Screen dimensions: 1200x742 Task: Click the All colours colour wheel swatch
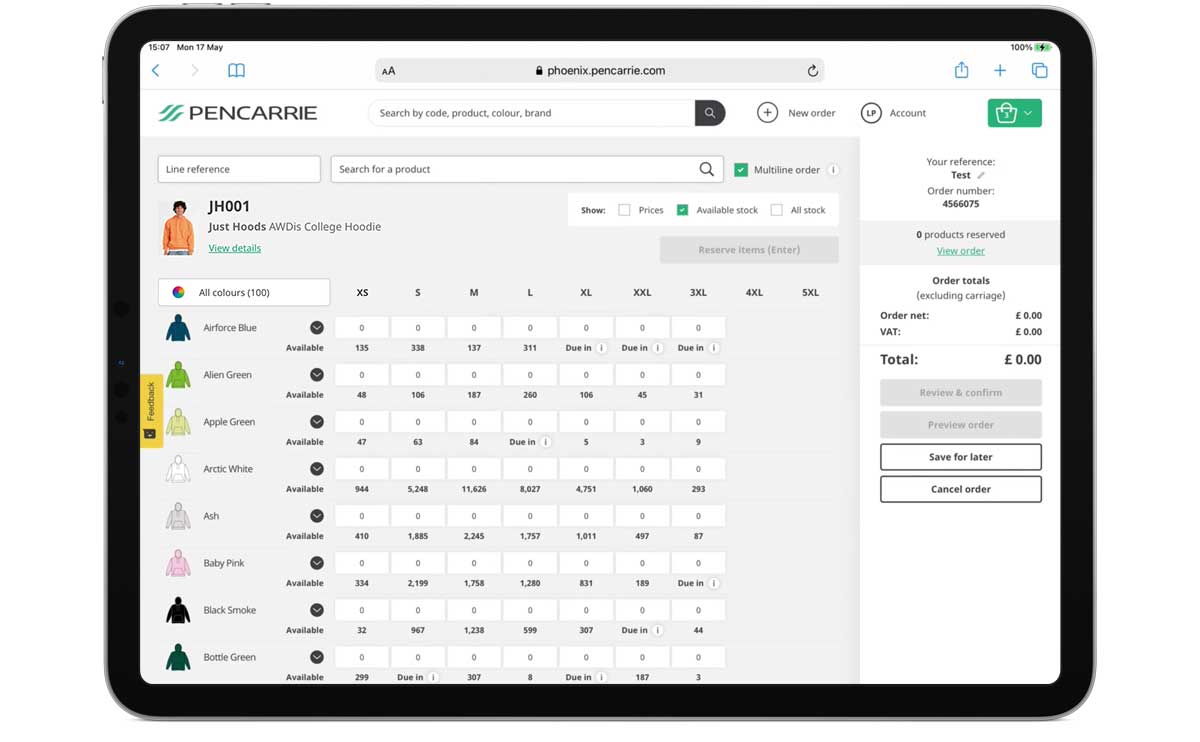click(178, 293)
